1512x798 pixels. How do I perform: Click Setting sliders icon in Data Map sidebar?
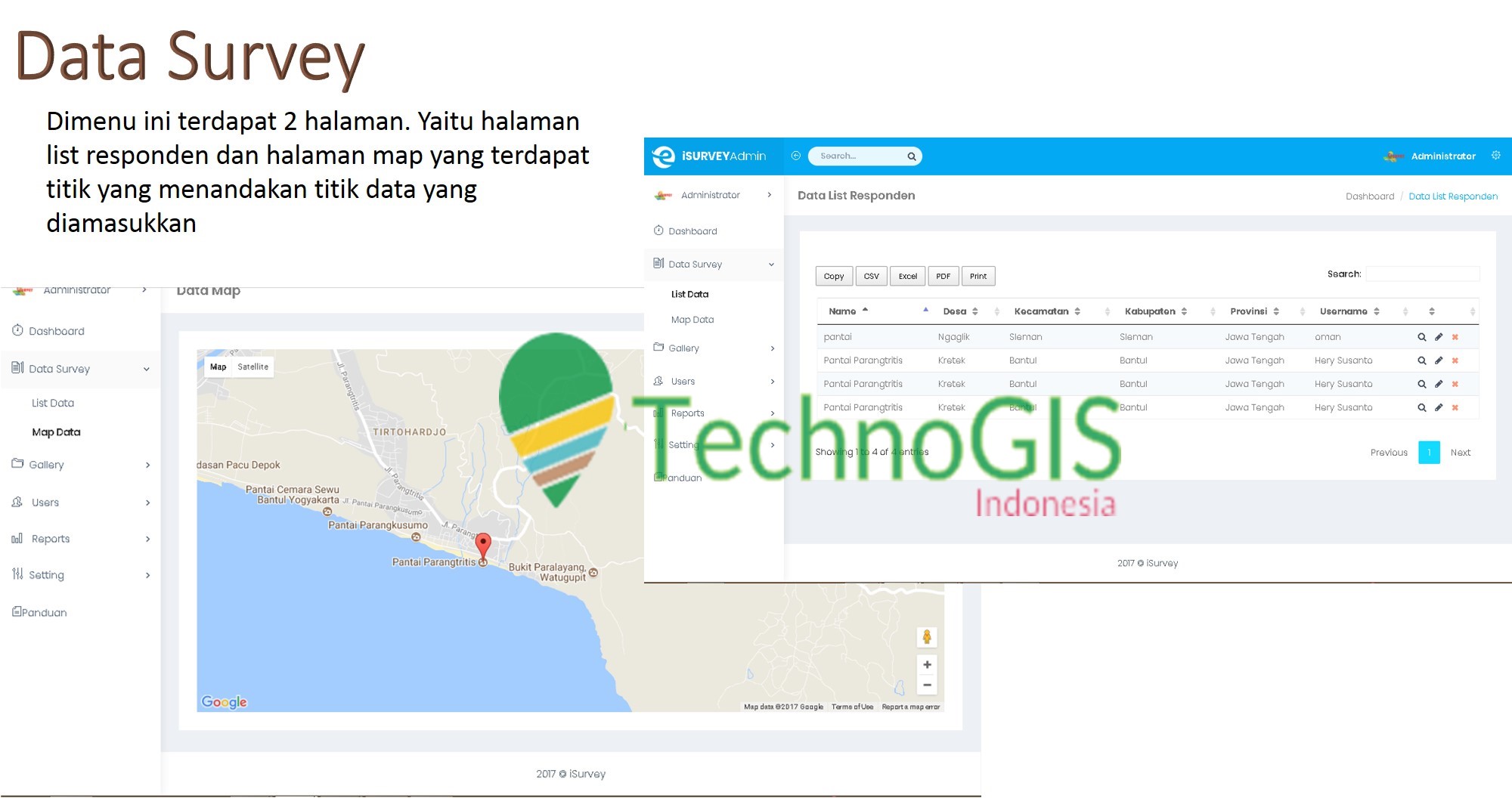(x=17, y=574)
